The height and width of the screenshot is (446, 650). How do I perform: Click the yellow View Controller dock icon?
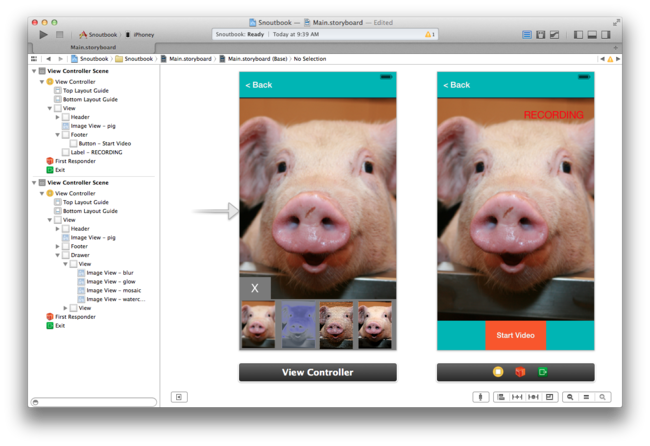498,372
